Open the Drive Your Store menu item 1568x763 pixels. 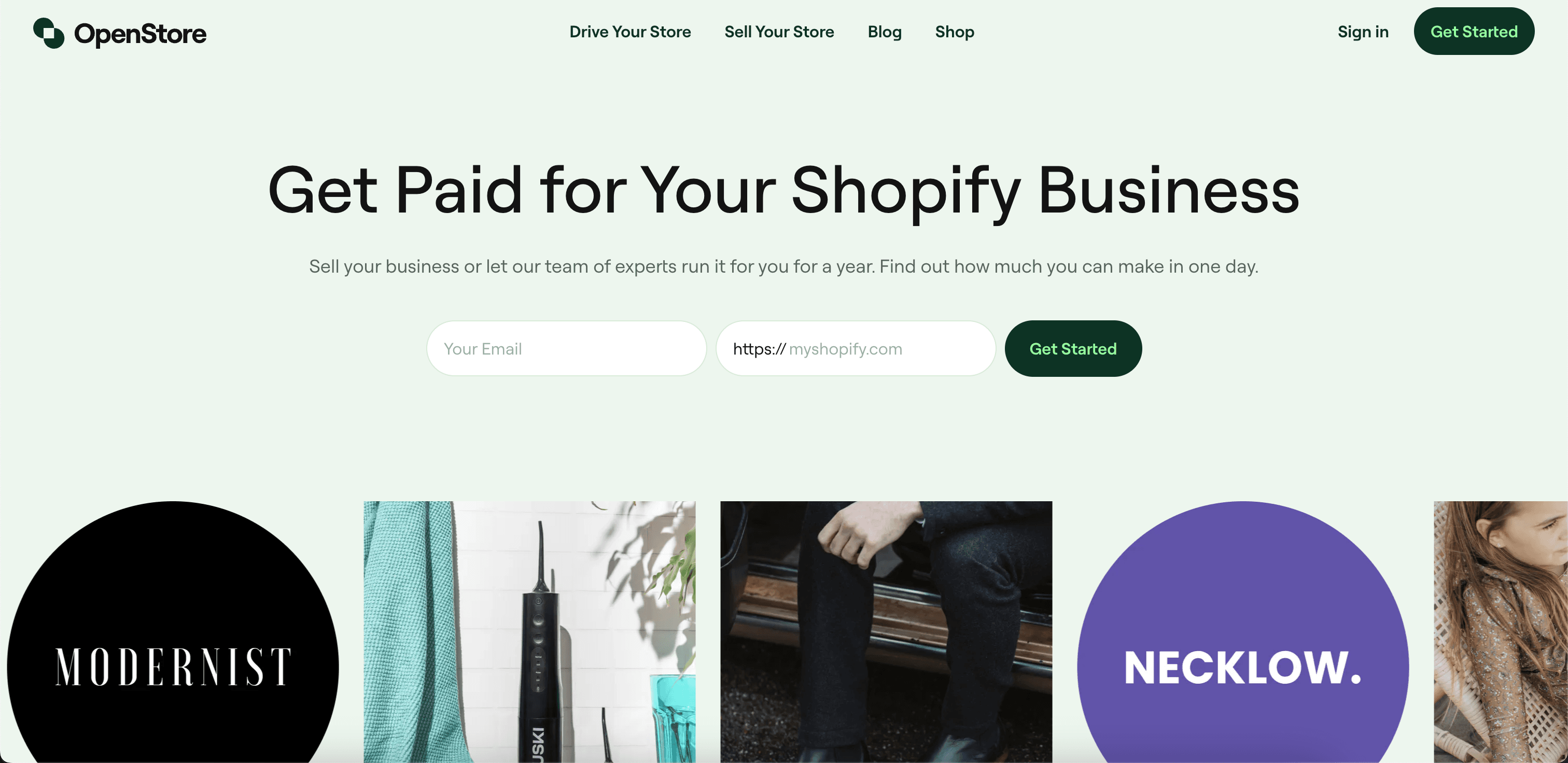click(x=630, y=32)
